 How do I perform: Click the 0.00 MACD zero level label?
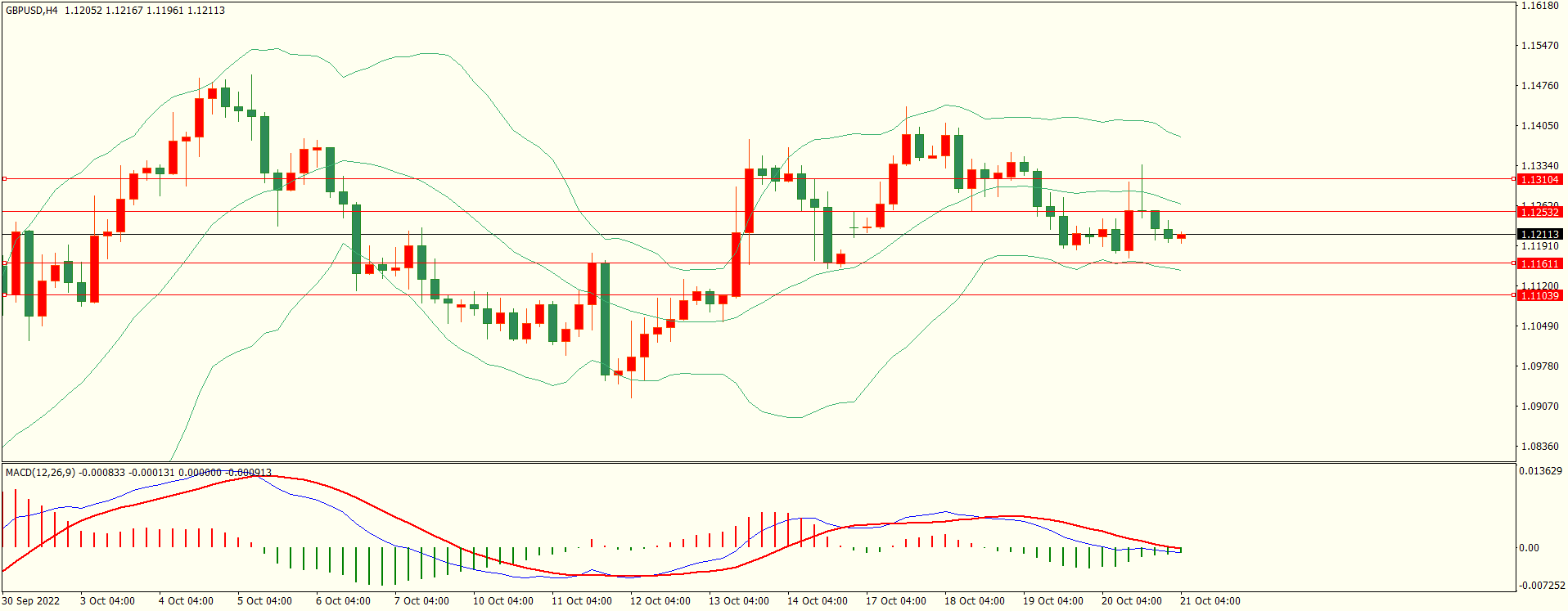[1529, 548]
